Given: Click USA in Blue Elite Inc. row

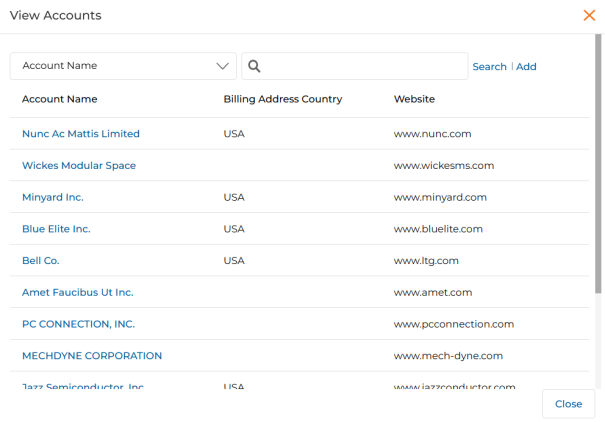Looking at the screenshot, I should (x=234, y=229).
